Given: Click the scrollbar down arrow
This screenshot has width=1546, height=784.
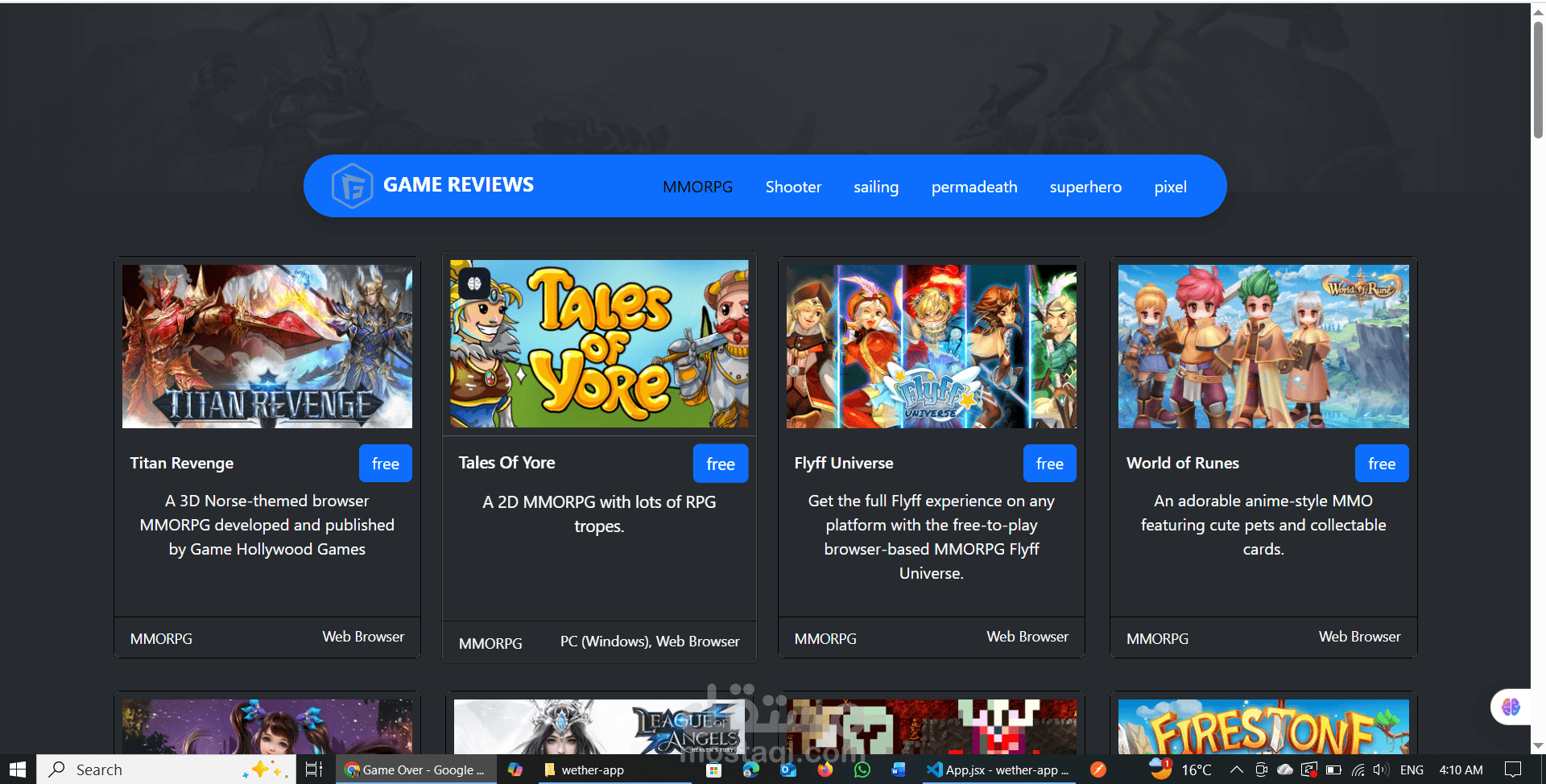Looking at the screenshot, I should coord(1538,746).
